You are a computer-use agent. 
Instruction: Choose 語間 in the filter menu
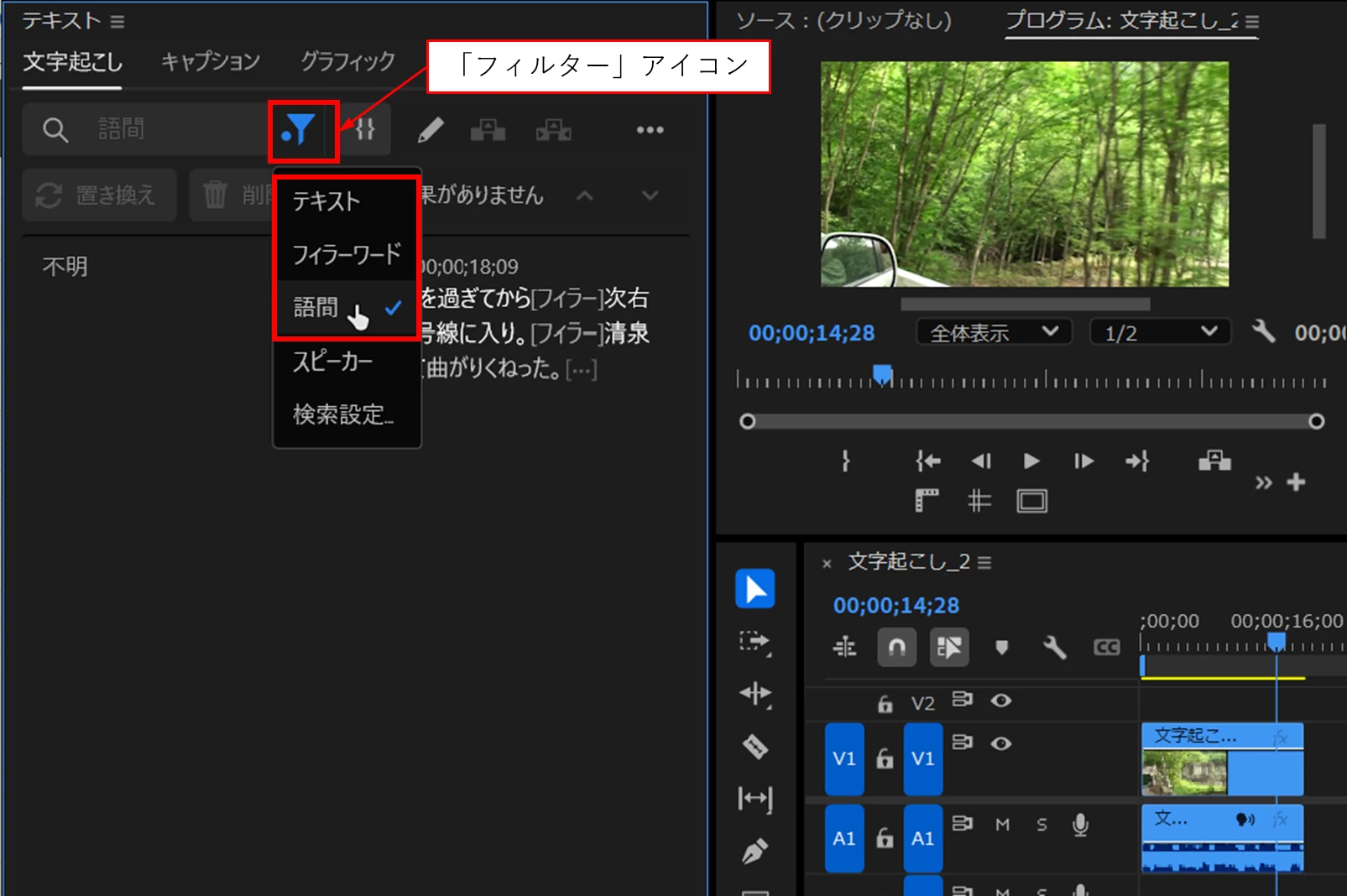pos(347,307)
